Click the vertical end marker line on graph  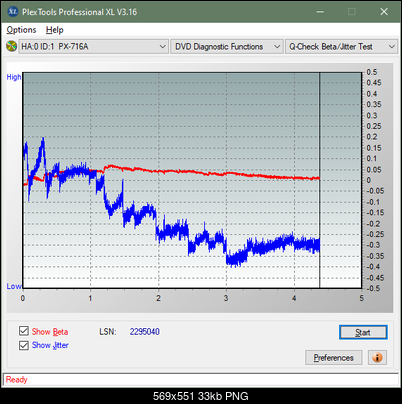320,180
